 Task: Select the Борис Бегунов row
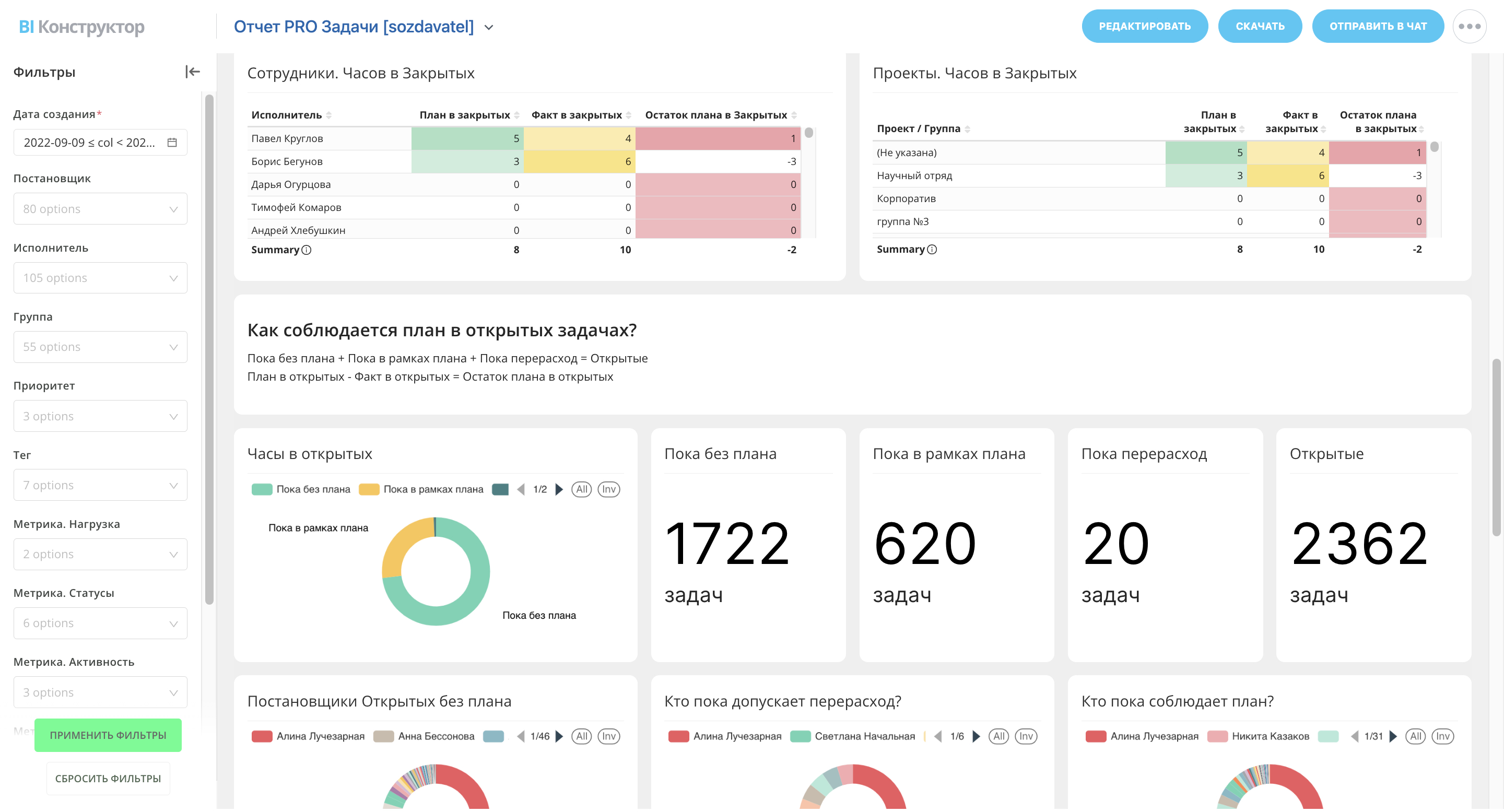tap(524, 162)
